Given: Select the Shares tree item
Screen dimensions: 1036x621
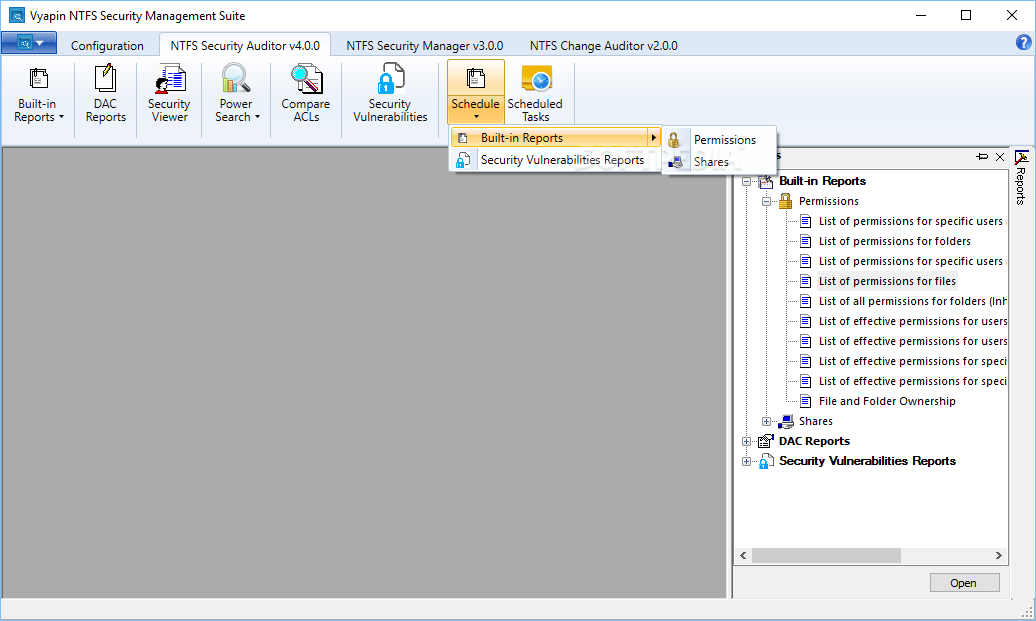Looking at the screenshot, I should tap(815, 421).
